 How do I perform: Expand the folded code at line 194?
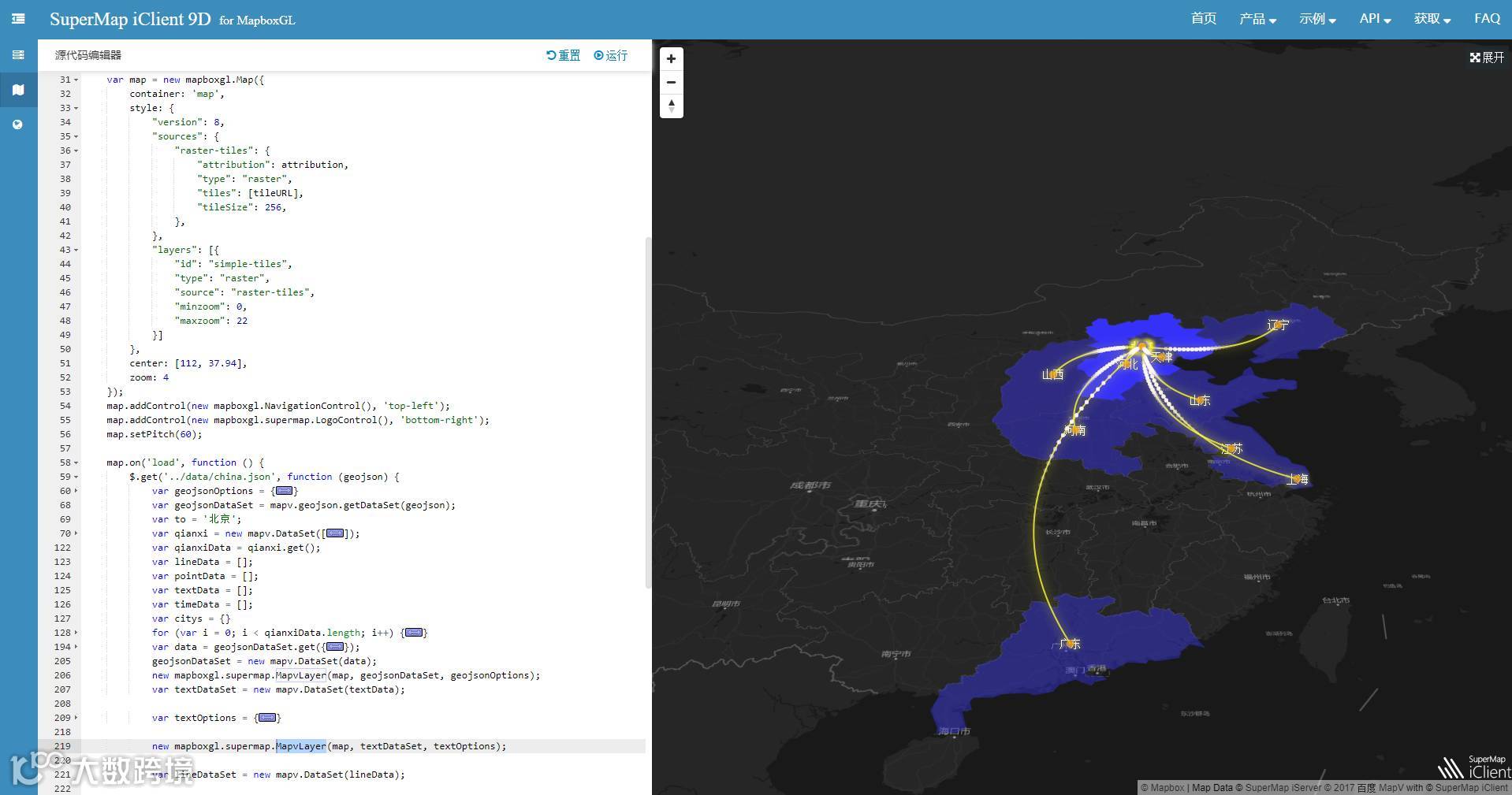(76, 647)
